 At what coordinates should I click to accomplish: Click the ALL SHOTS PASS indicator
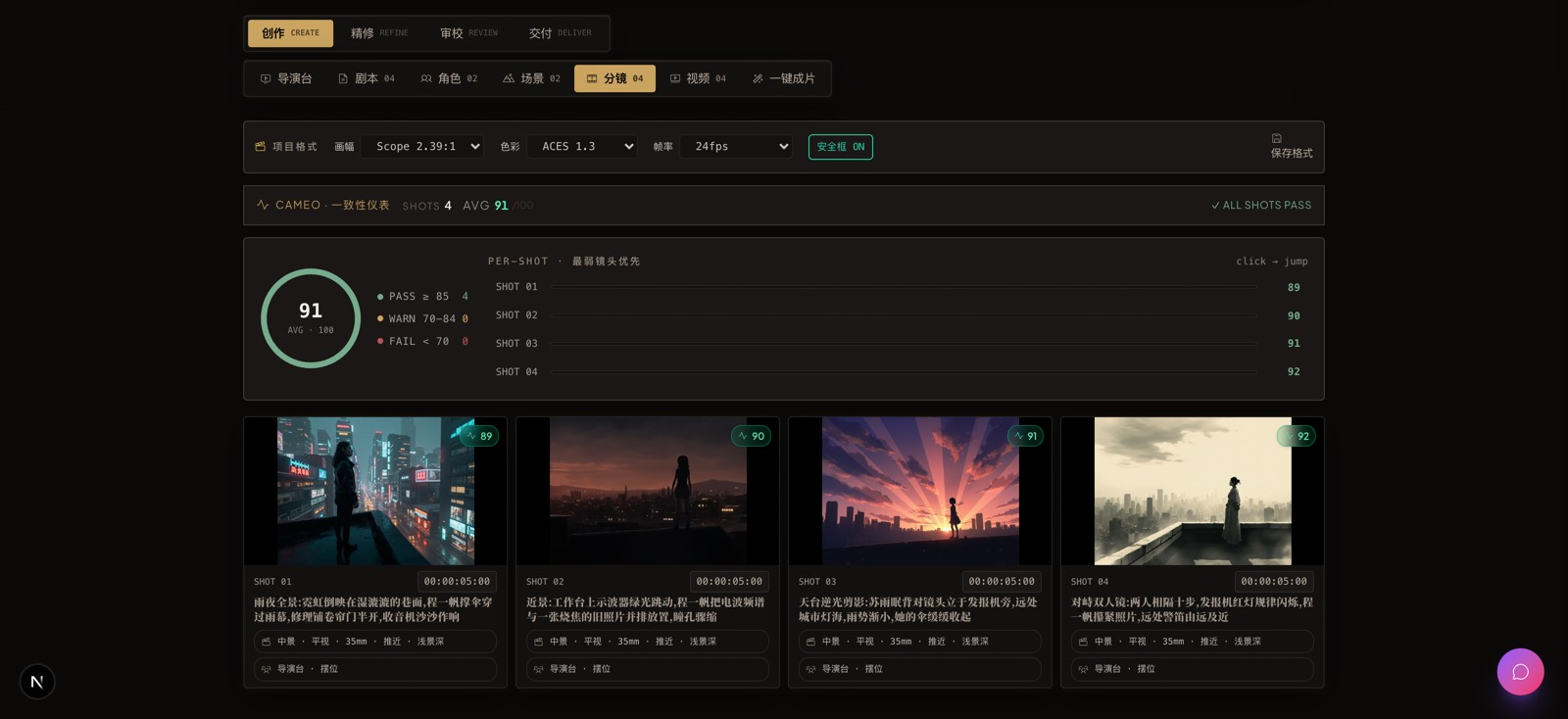pyautogui.click(x=1261, y=206)
